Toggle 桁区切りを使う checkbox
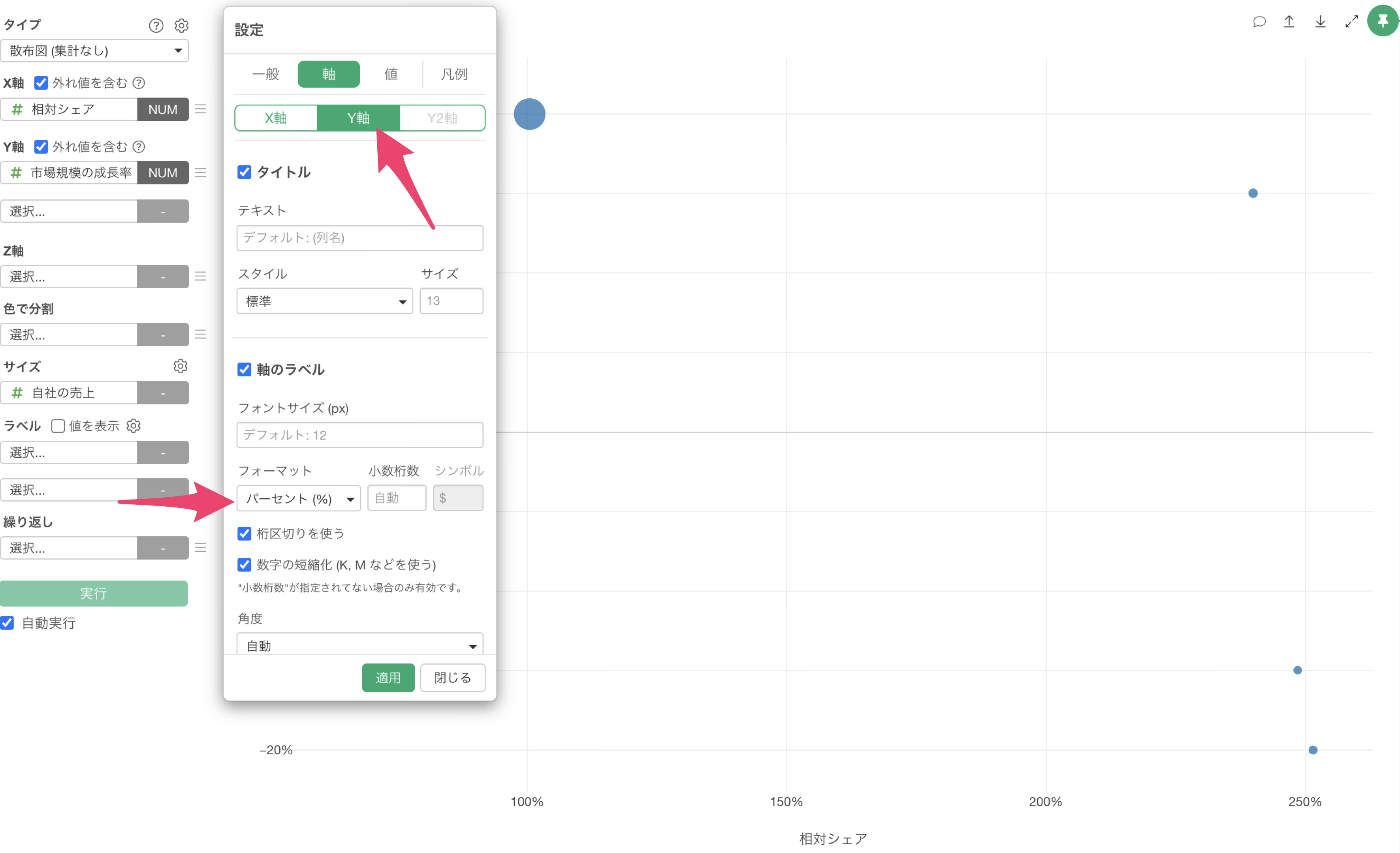This screenshot has height=853, width=1400. pyautogui.click(x=244, y=533)
